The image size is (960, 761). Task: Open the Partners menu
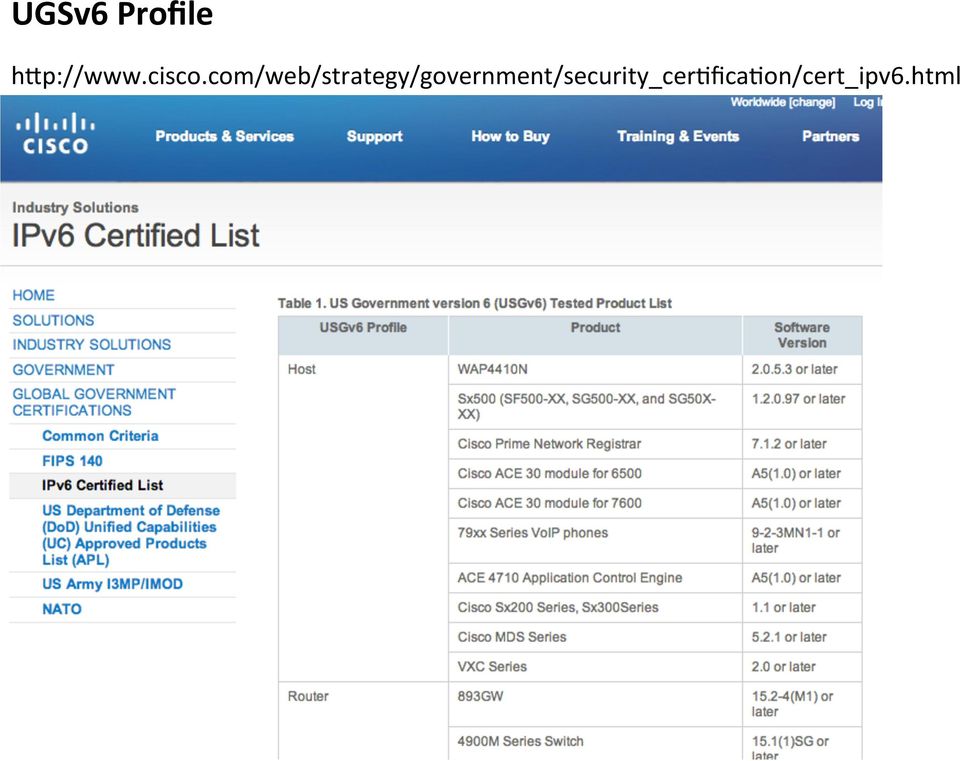coord(831,137)
